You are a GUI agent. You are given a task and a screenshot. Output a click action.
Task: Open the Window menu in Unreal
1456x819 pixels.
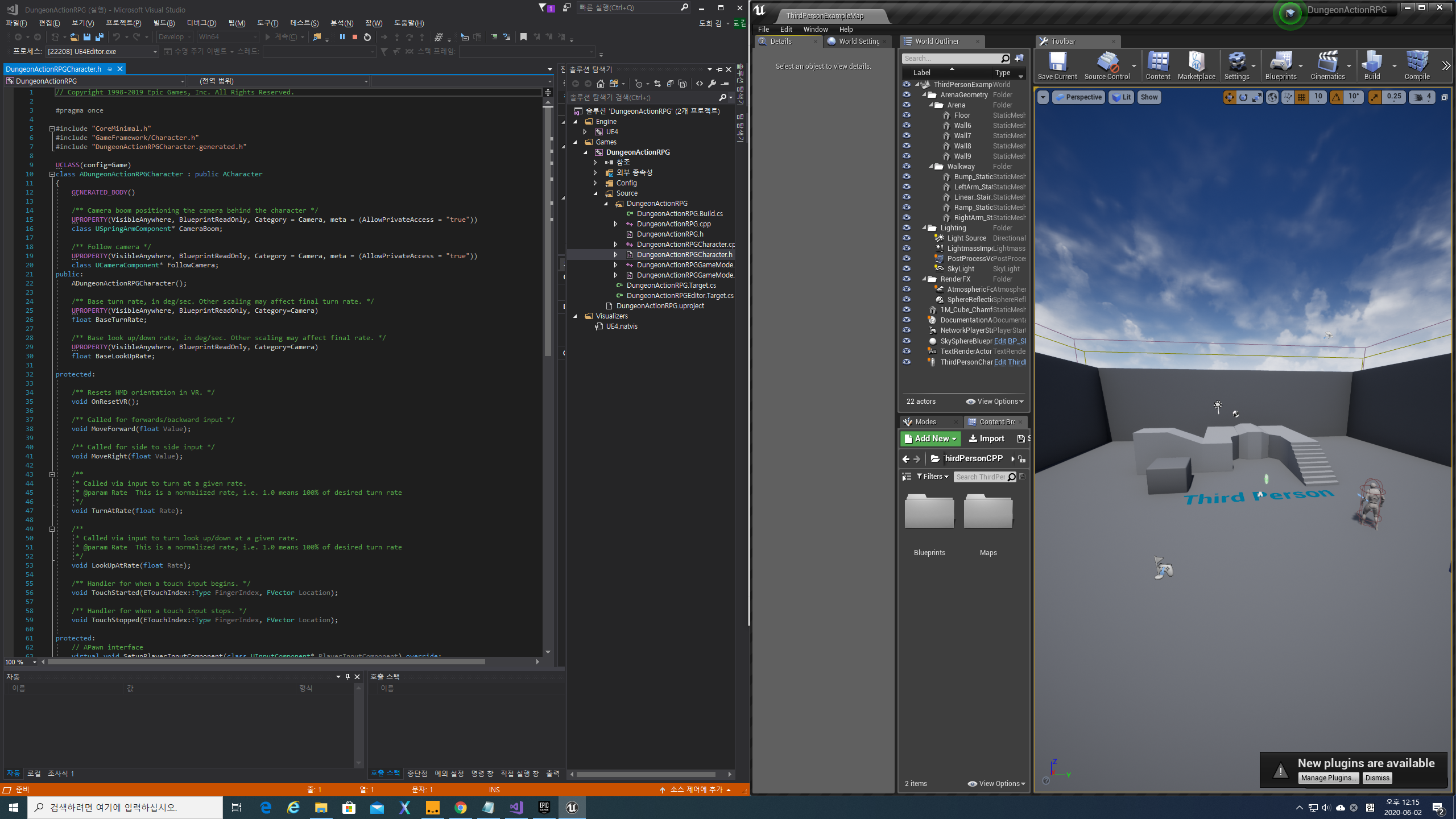pyautogui.click(x=815, y=29)
